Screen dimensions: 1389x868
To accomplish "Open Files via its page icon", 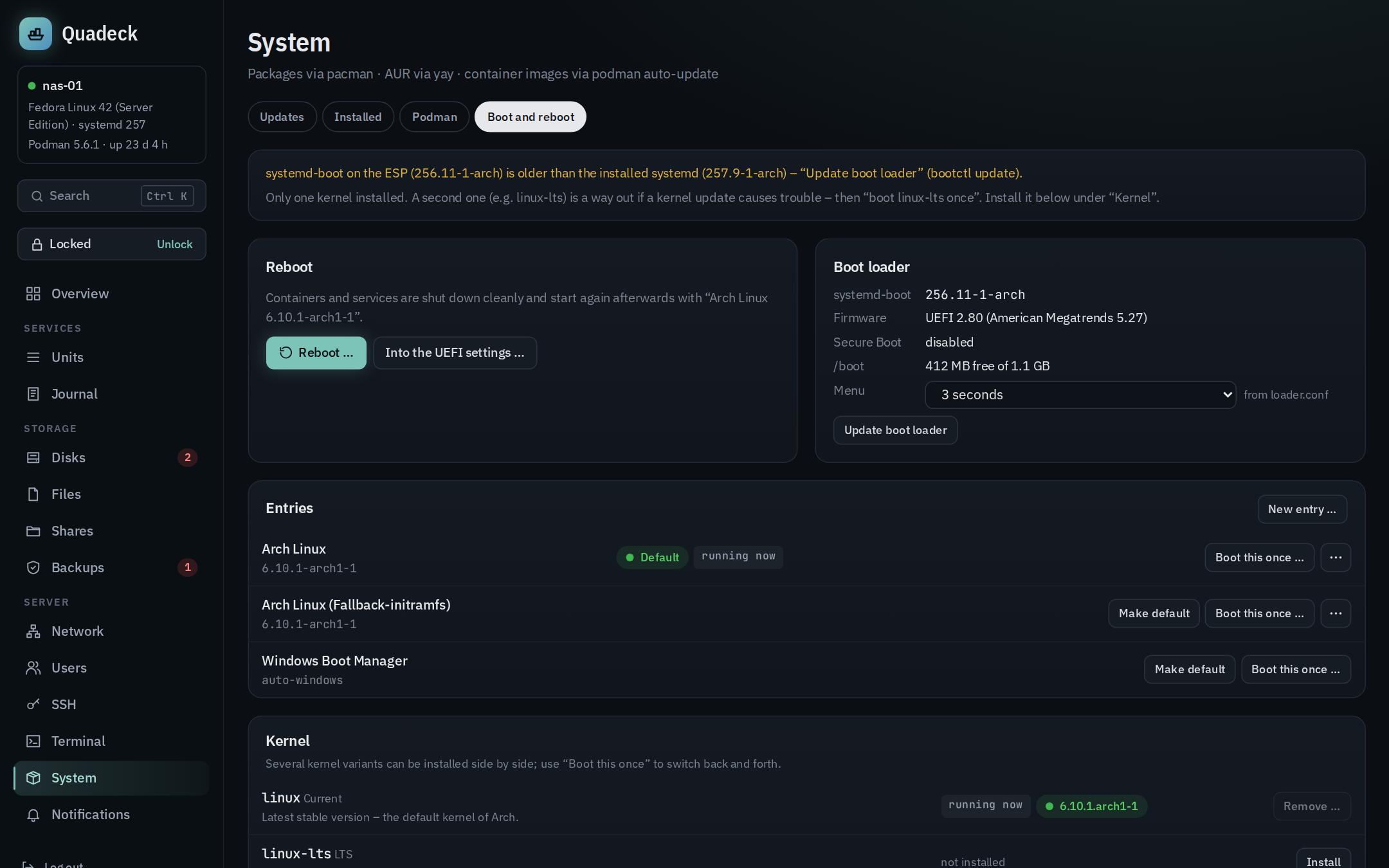I will 33,494.
